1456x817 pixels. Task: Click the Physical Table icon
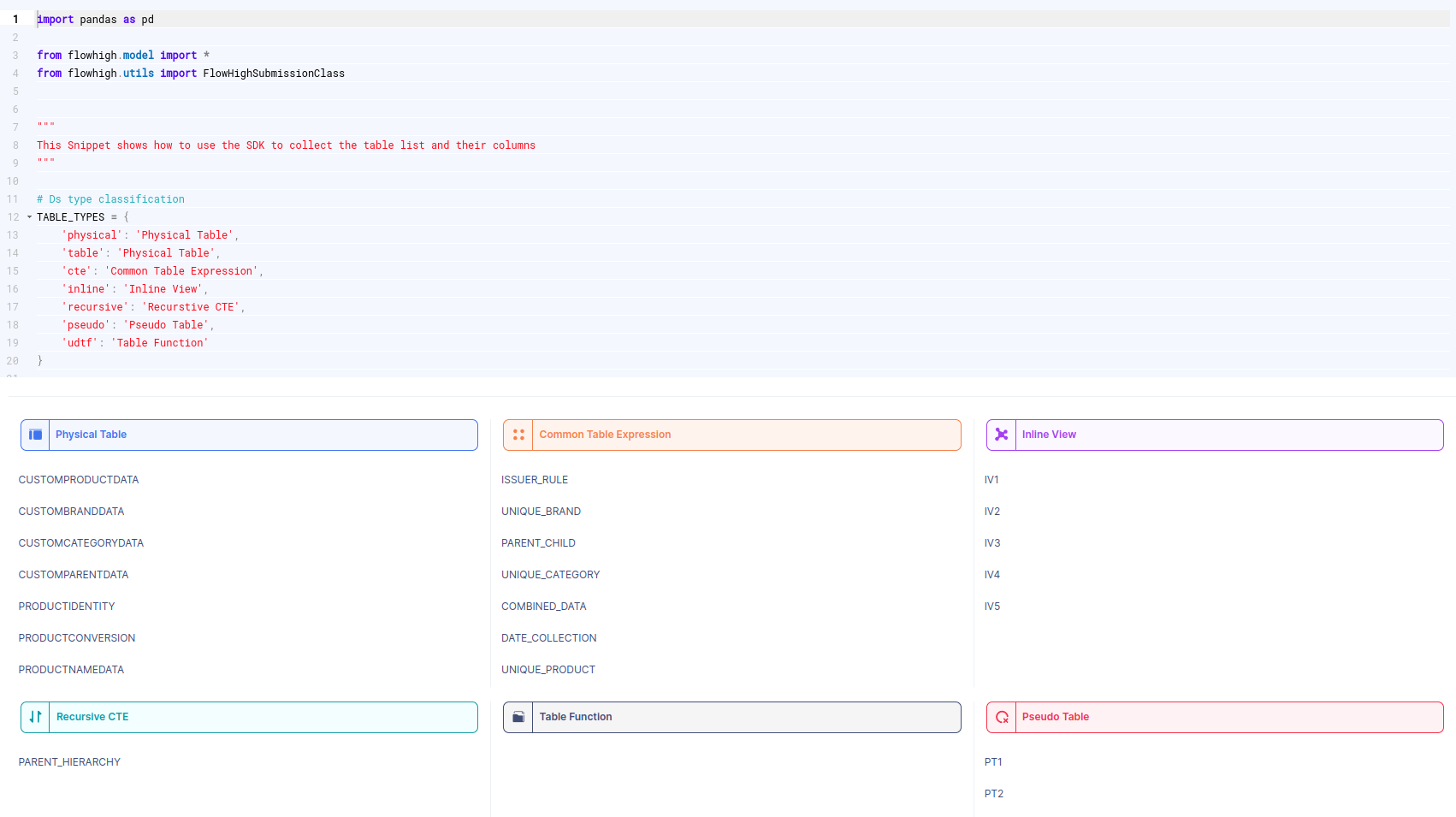[x=35, y=435]
